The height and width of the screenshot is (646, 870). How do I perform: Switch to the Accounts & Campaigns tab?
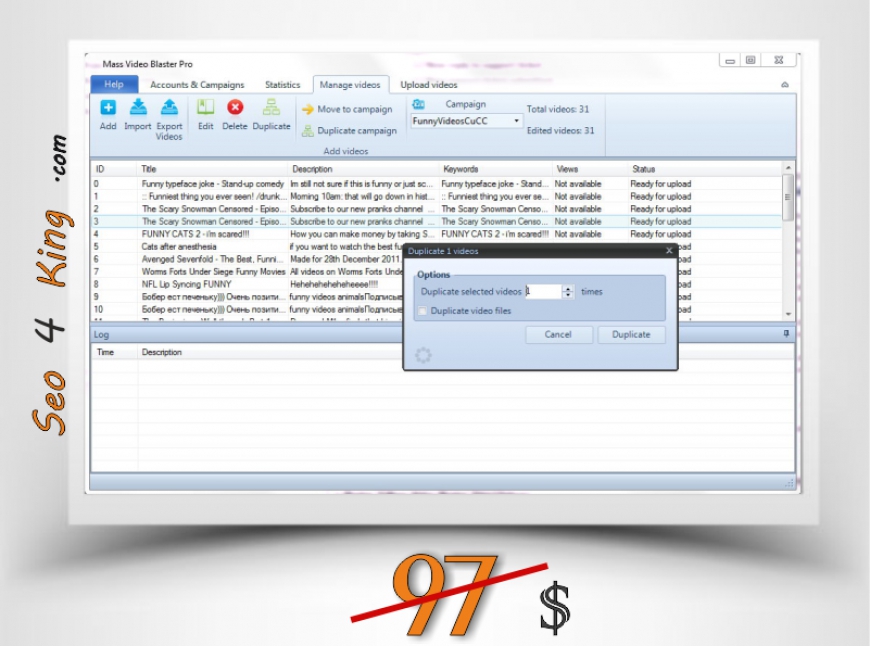[x=197, y=85]
